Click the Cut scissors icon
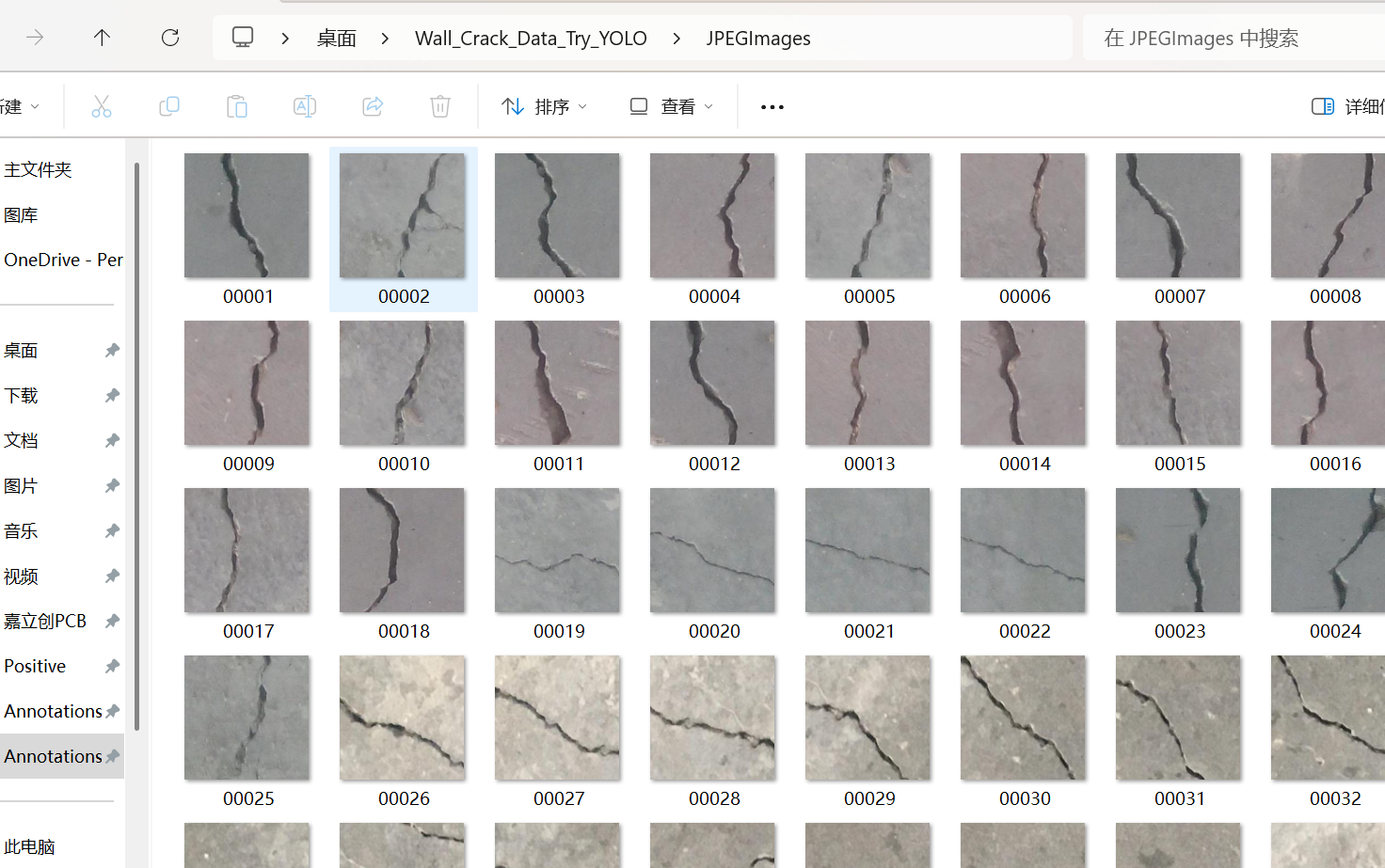1385x868 pixels. 102,106
